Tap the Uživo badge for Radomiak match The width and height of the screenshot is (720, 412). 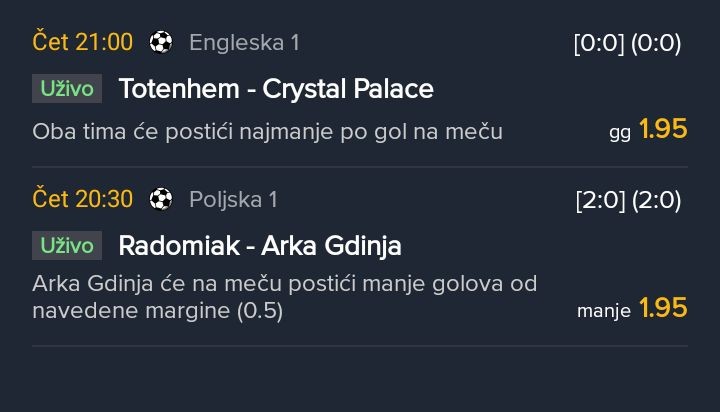point(68,245)
